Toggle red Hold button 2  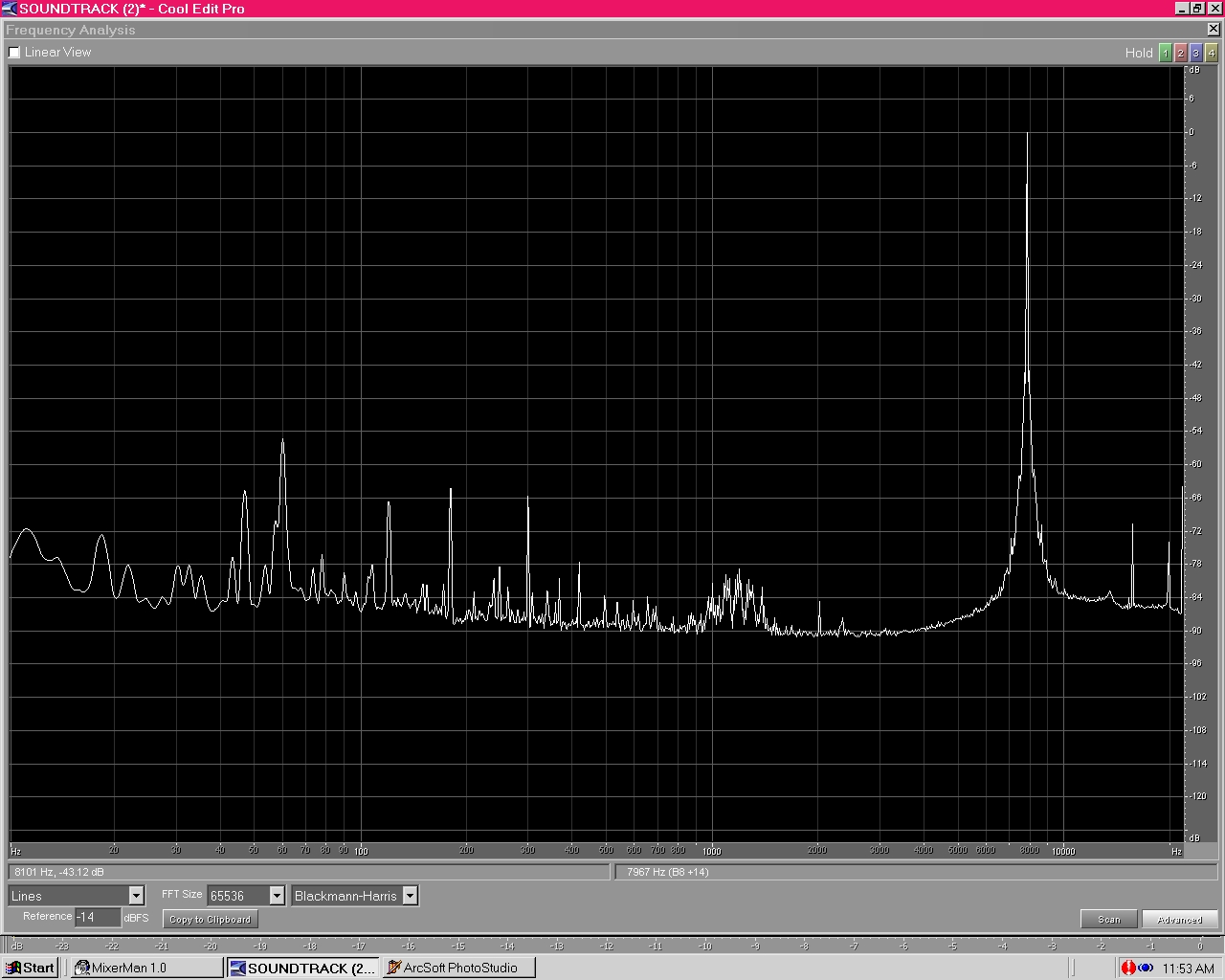pos(1180,53)
